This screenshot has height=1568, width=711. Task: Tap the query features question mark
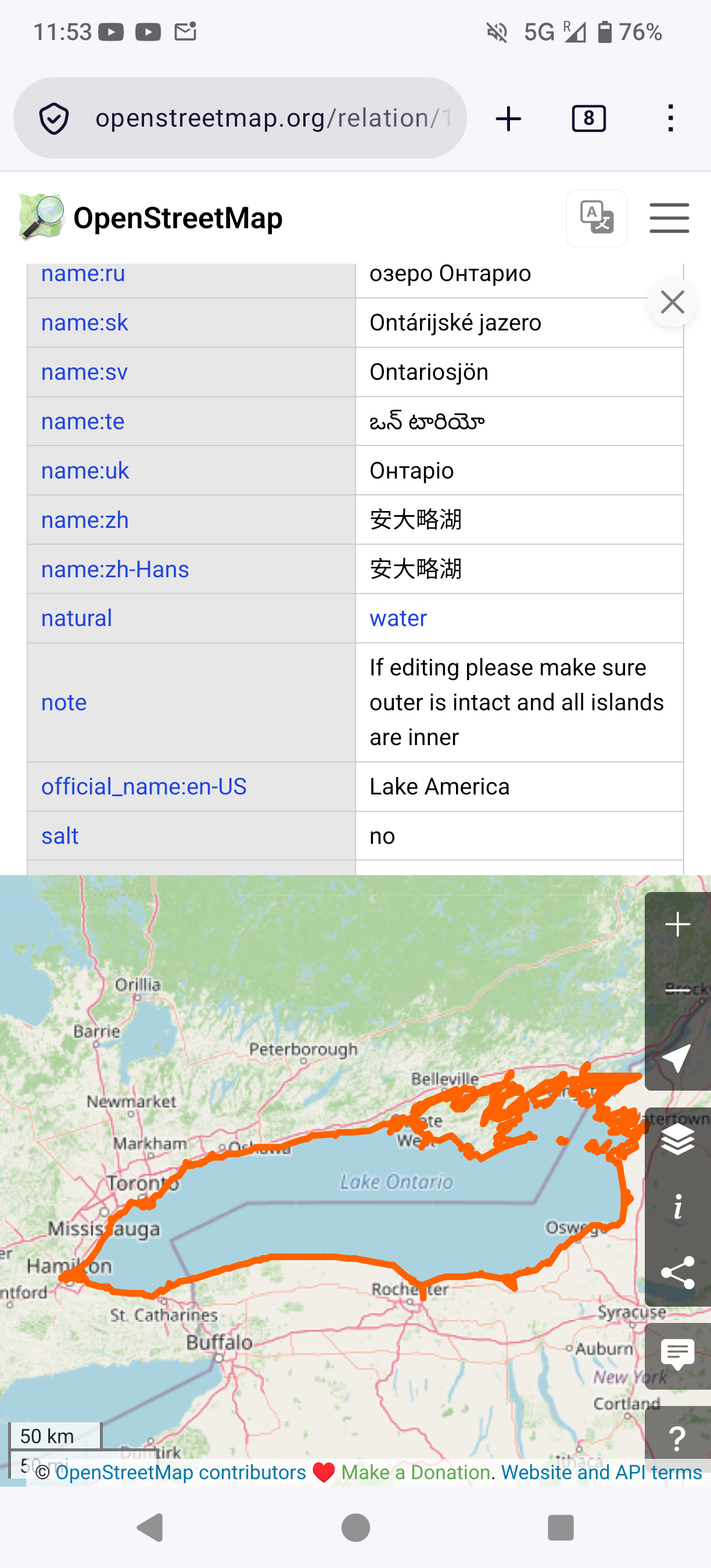pos(677,1438)
